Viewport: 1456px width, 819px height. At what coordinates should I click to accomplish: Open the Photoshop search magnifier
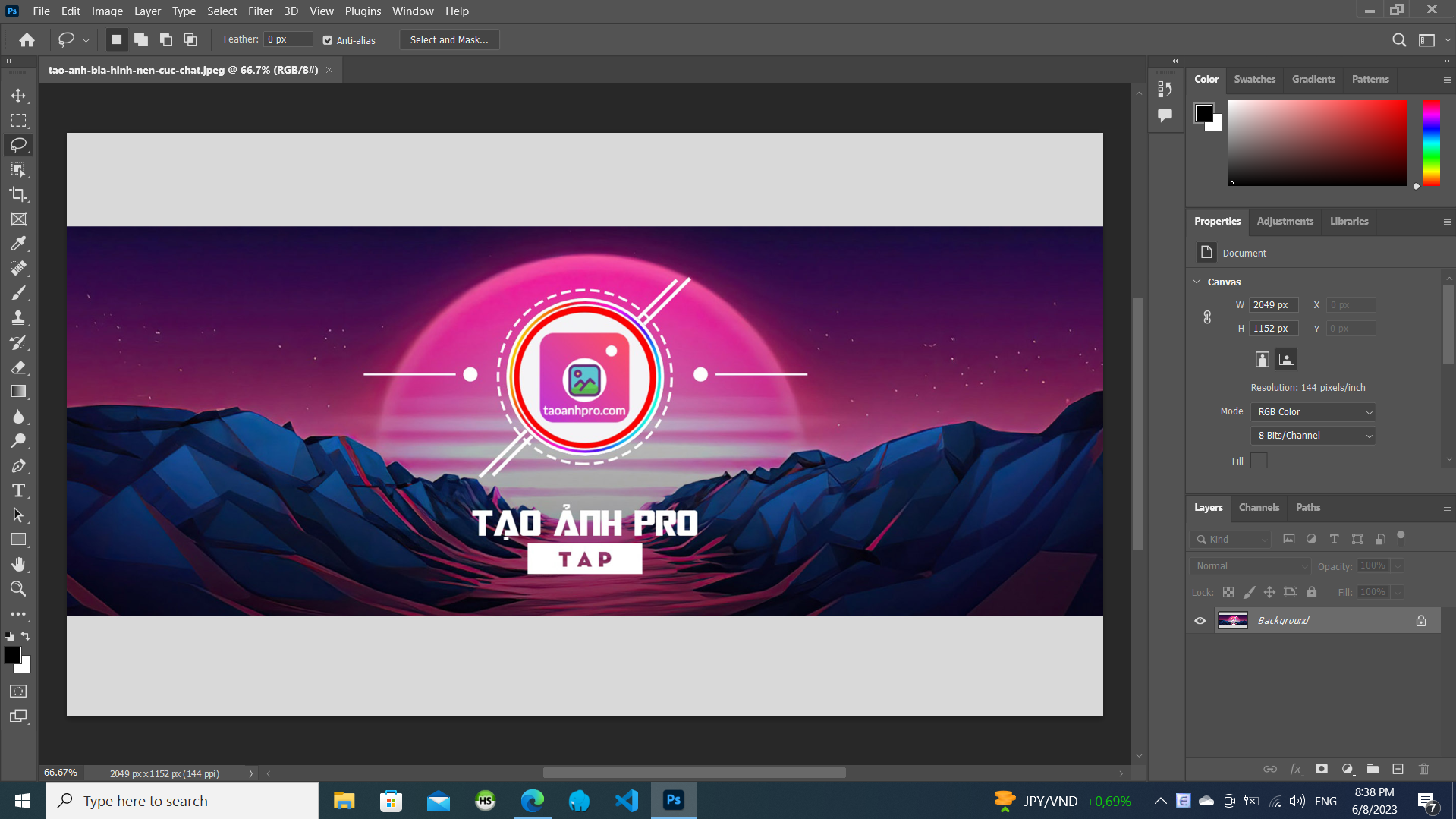(x=1399, y=40)
